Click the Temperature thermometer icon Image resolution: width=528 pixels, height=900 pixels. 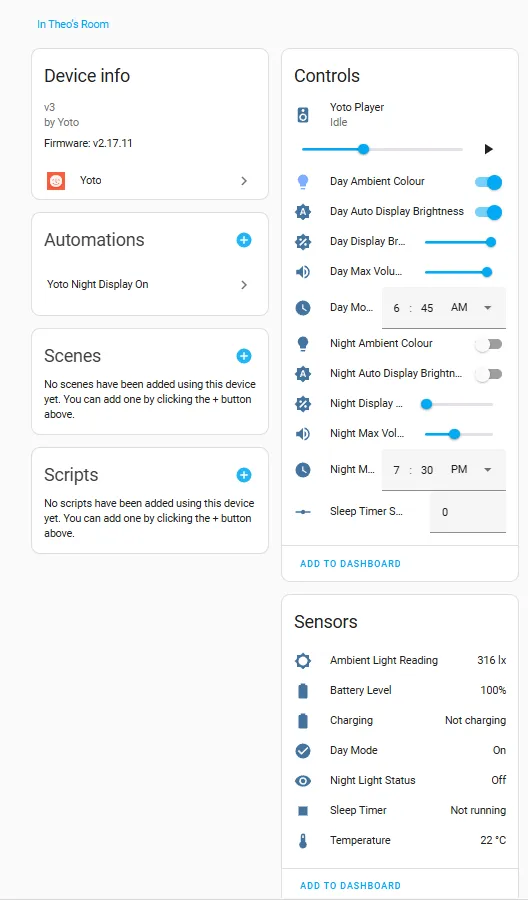(x=303, y=841)
